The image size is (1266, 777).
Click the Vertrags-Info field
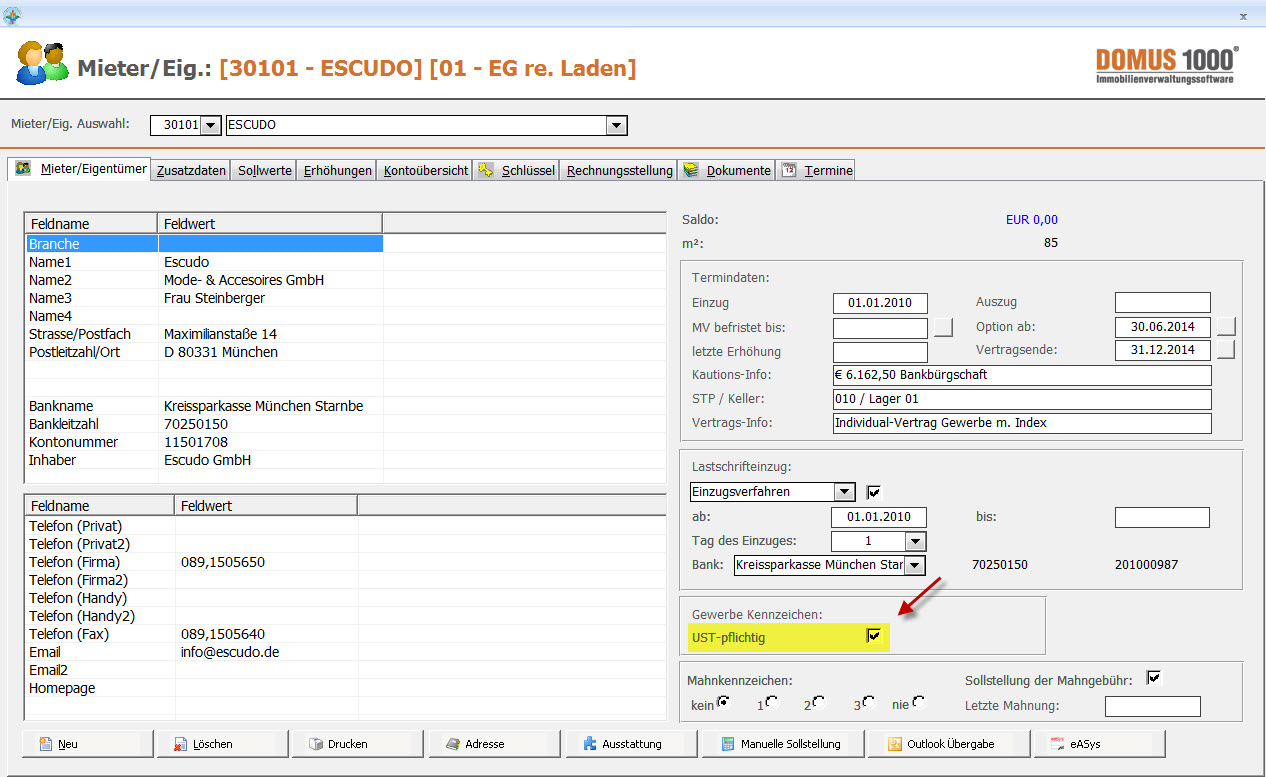pos(1022,423)
